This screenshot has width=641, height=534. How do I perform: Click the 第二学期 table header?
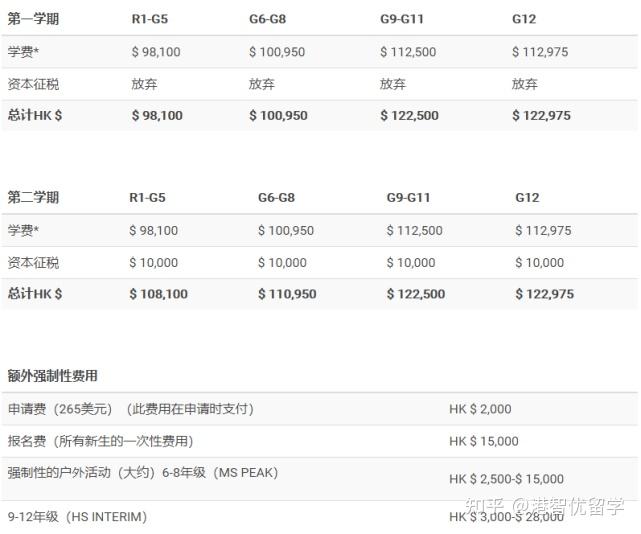[x=33, y=197]
